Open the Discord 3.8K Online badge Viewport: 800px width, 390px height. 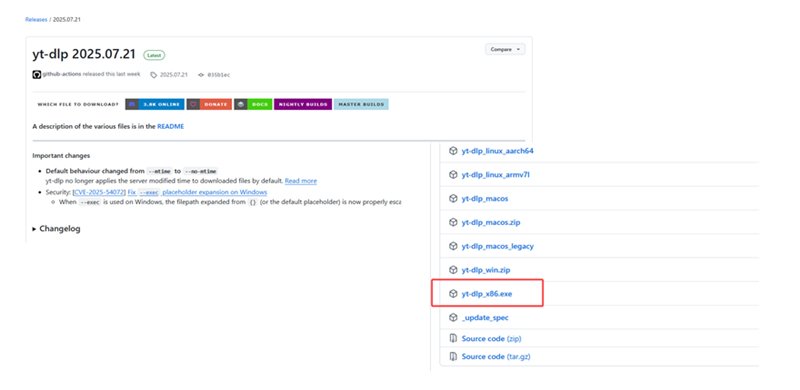click(x=155, y=104)
